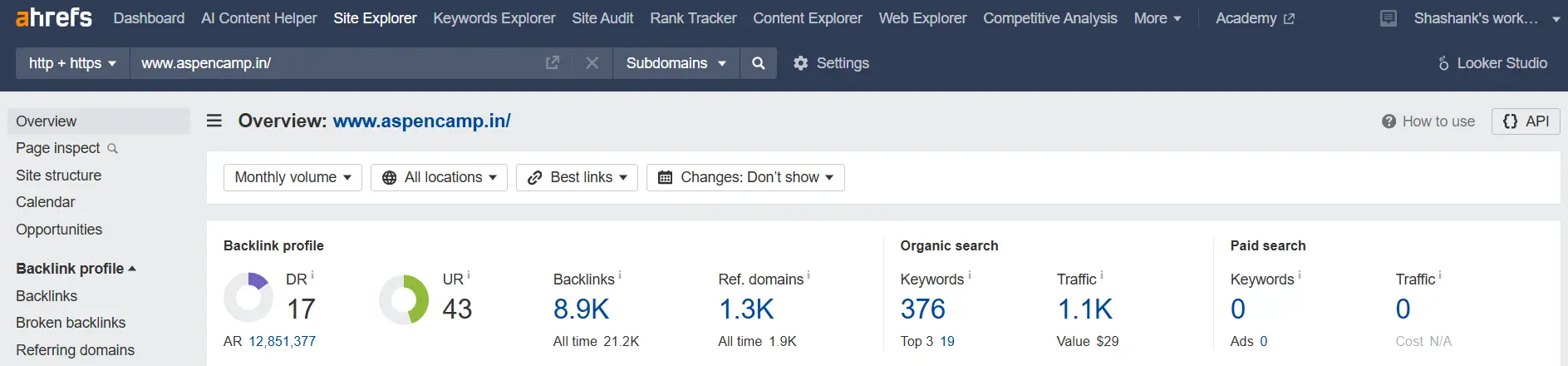1568x366 pixels.
Task: Open Broken backlinks in sidebar
Action: 71,323
